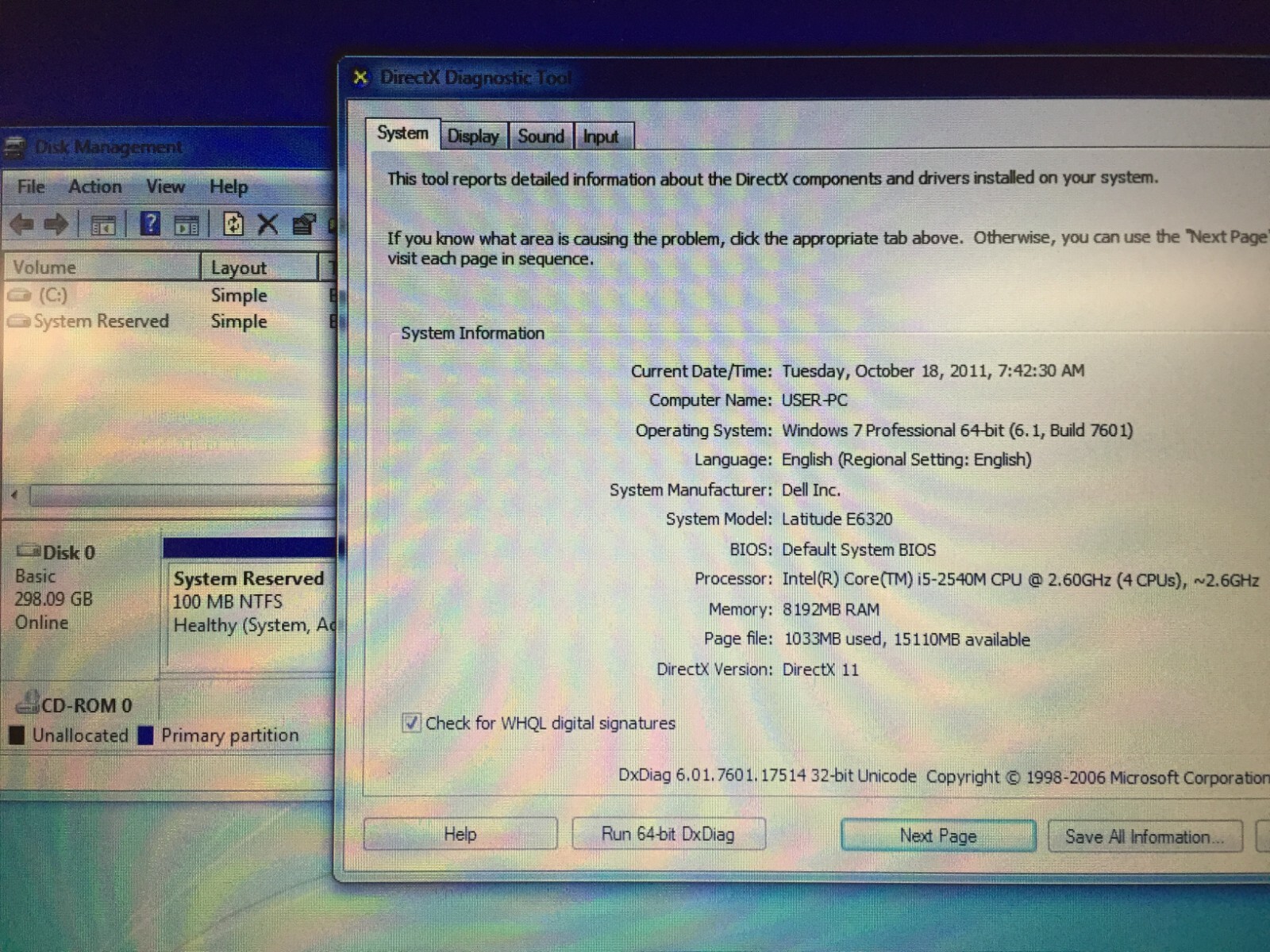Open the Action menu in Disk Management
1270x952 pixels.
point(95,186)
